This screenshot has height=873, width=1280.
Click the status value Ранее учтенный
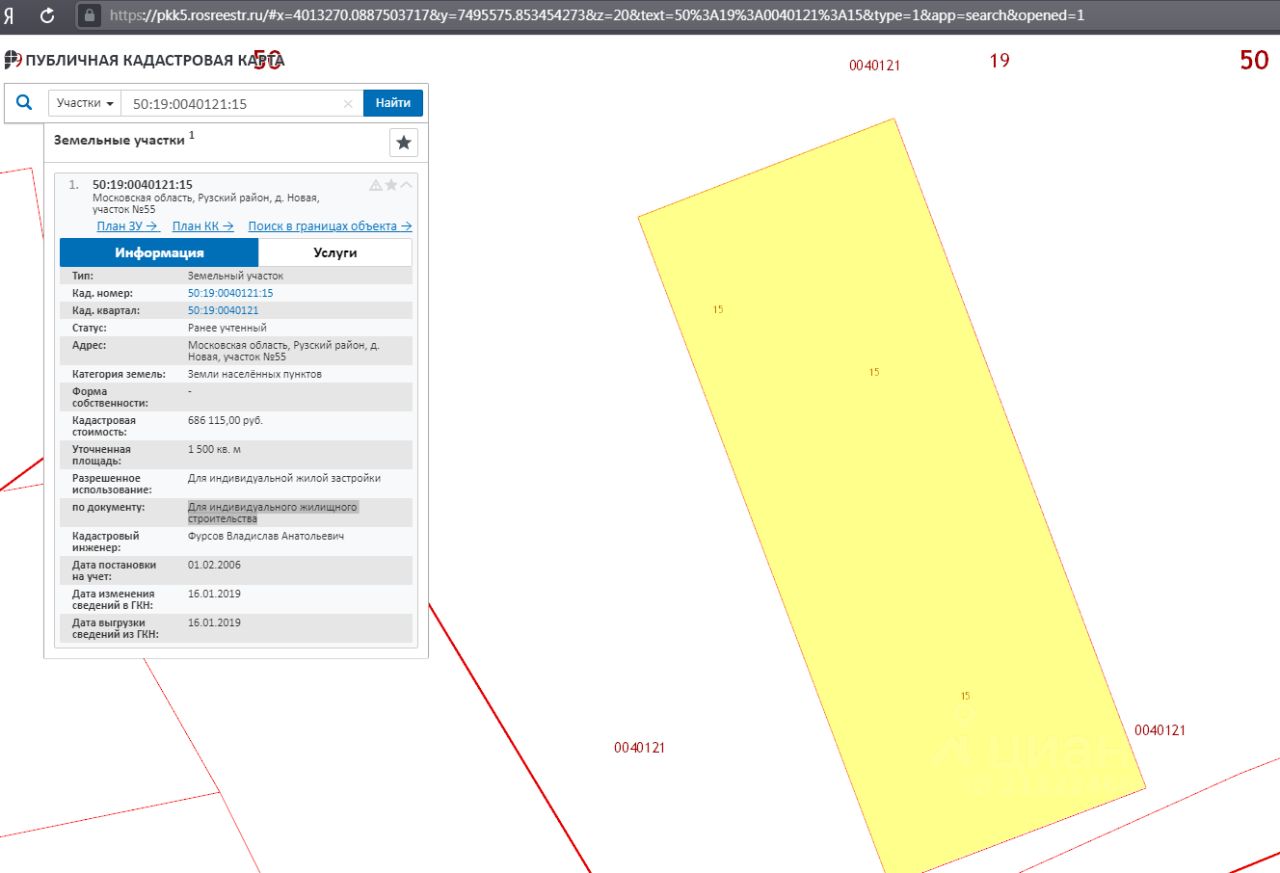coord(227,328)
